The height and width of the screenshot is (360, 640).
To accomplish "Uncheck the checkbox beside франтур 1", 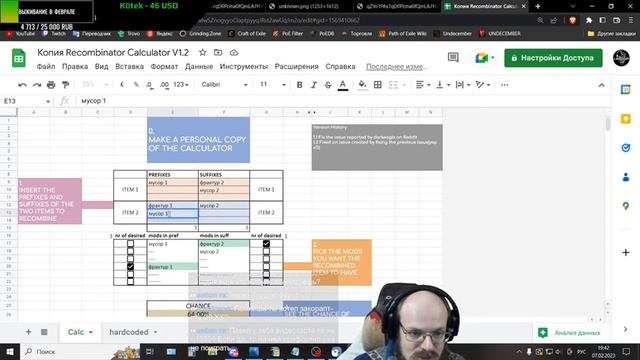I will tap(130, 267).
